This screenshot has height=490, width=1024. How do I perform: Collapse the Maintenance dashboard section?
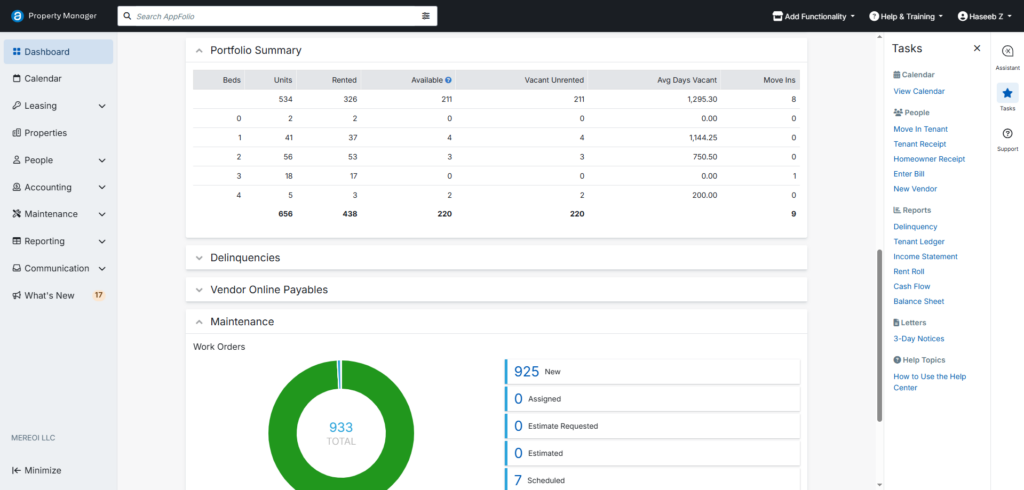199,322
